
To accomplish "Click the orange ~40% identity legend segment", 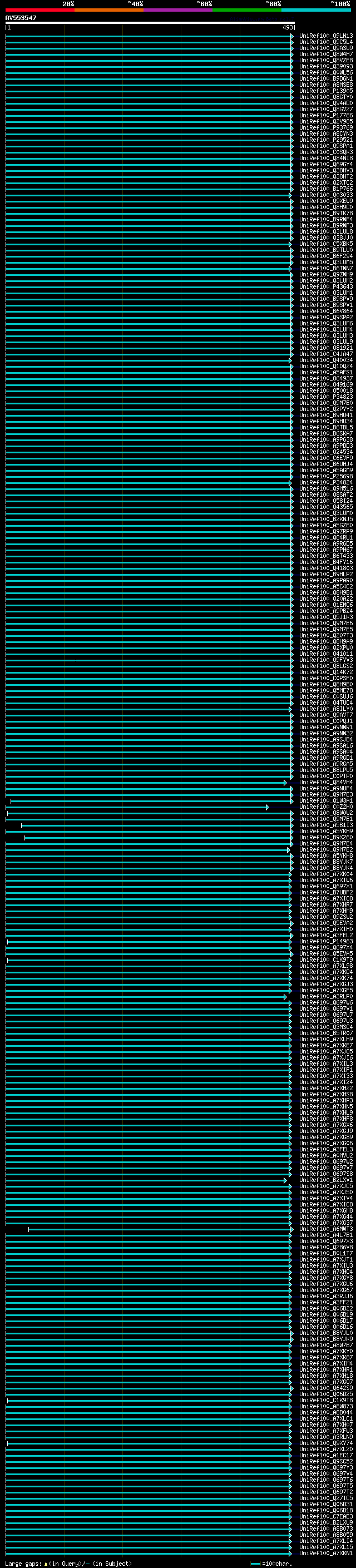I will point(109,10).
